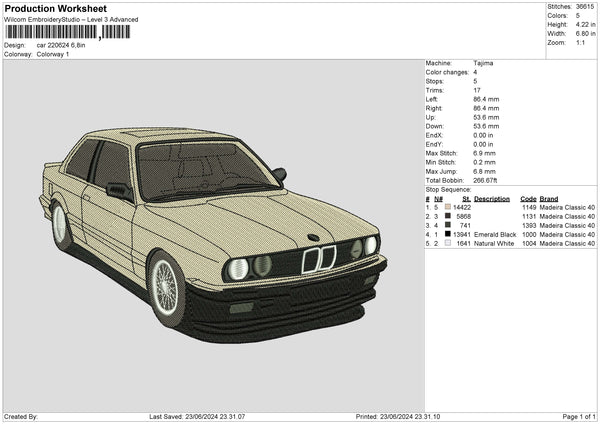
Task: Click the Machine value 'Tajima'
Action: (x=483, y=63)
